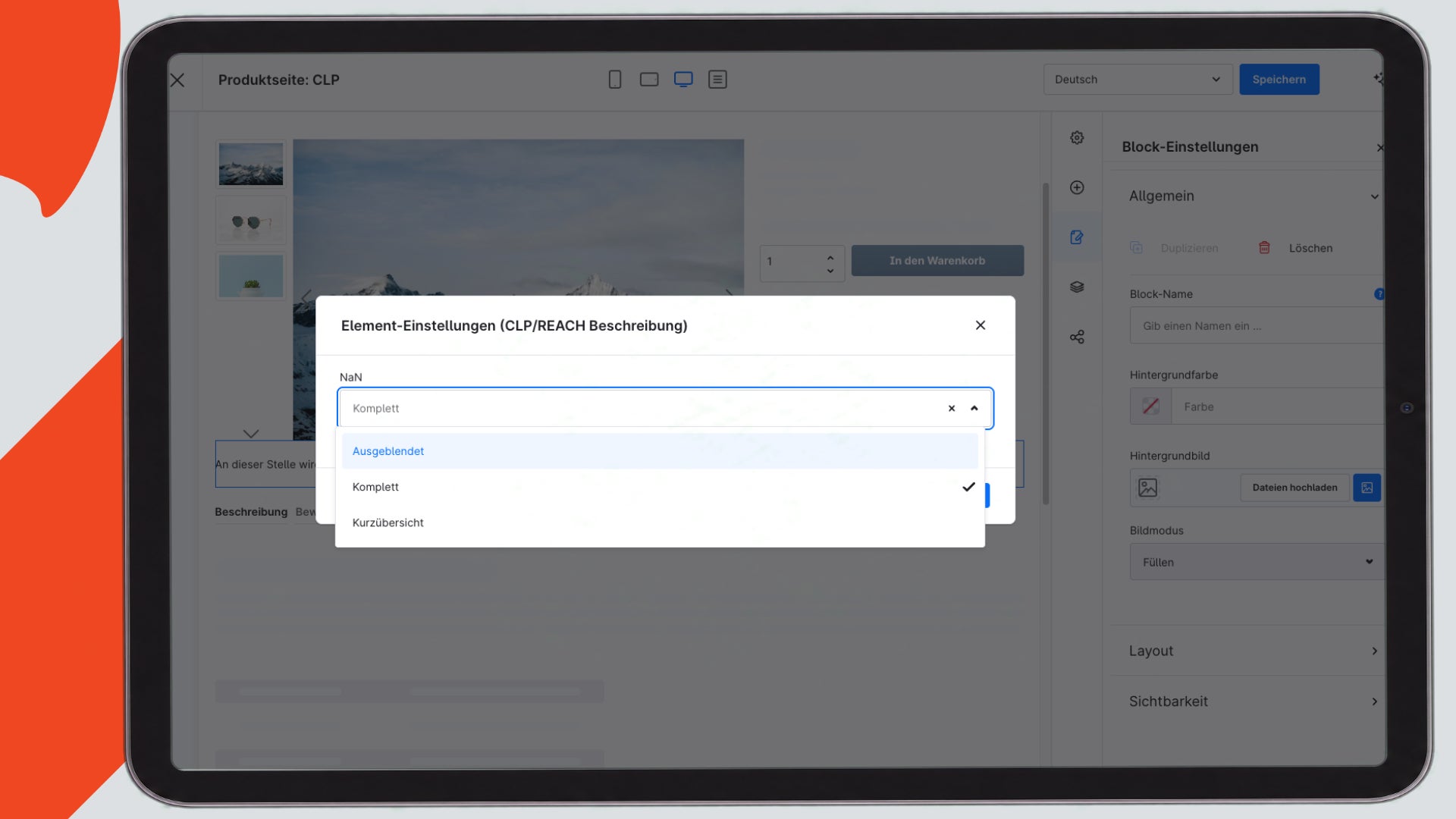
Task: Click Duplizieren block action
Action: tap(1189, 248)
